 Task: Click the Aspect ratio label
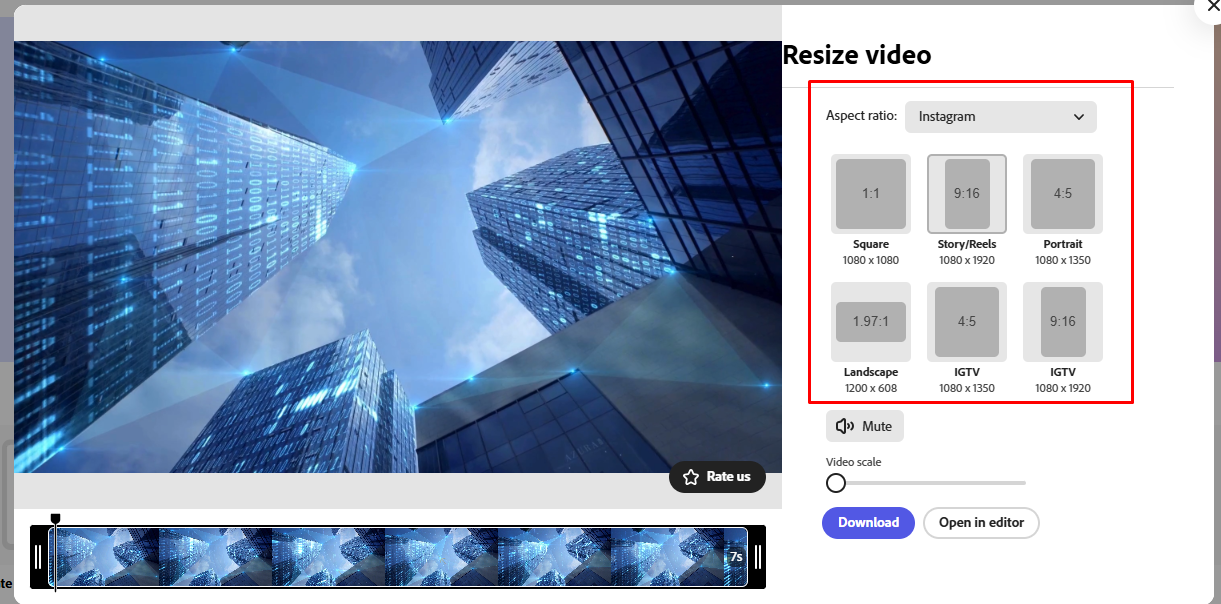tap(861, 116)
